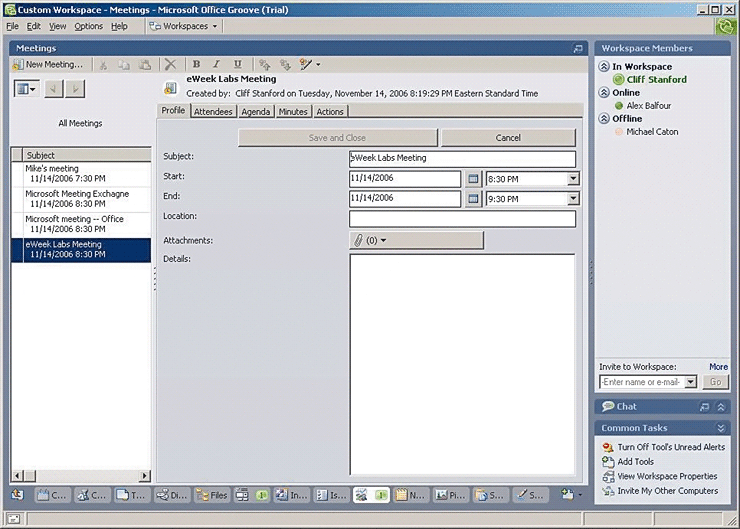The height and width of the screenshot is (529, 740).
Task: Collapse the Online members group
Action: (x=604, y=92)
